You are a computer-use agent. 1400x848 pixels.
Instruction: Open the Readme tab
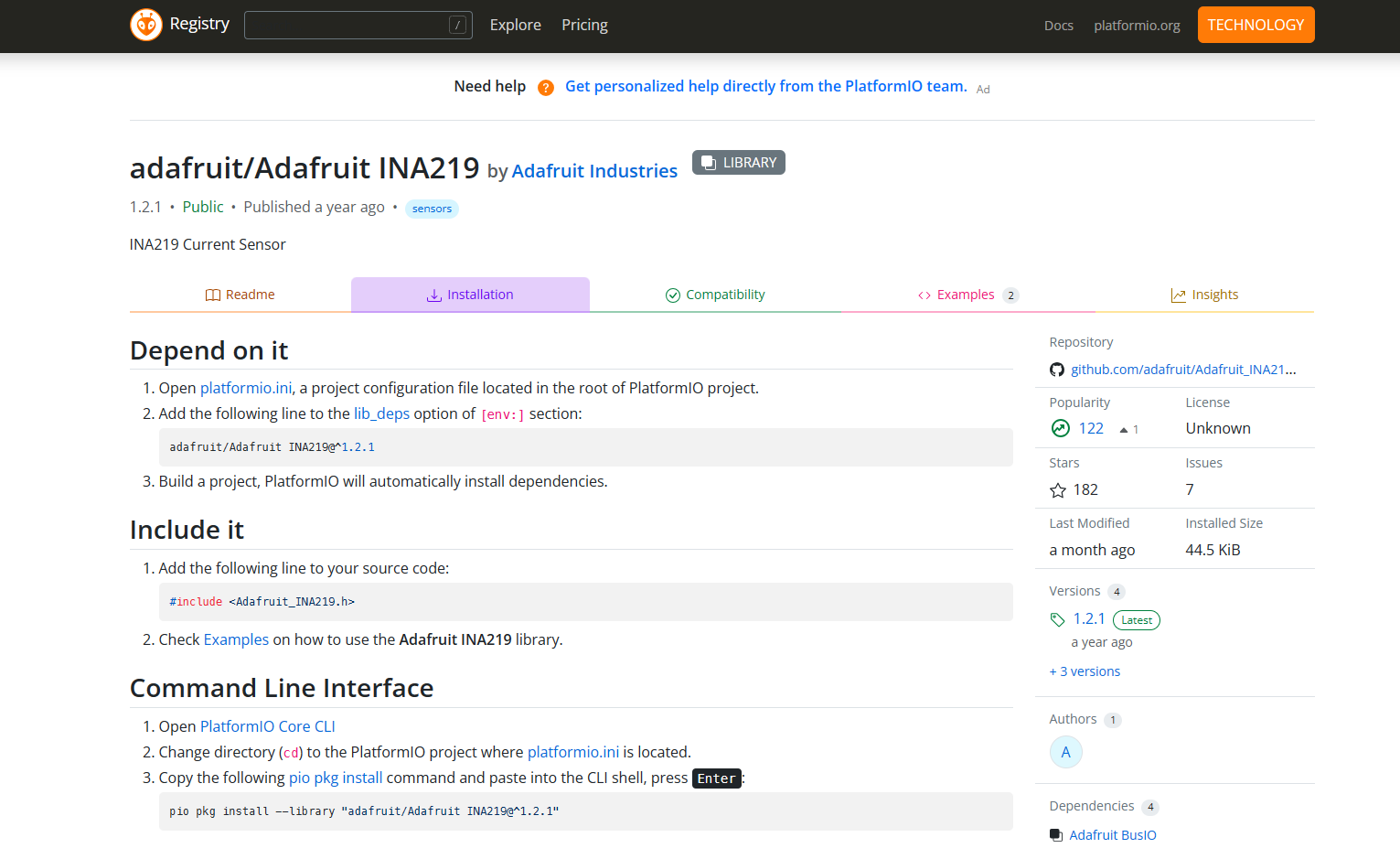tap(240, 295)
